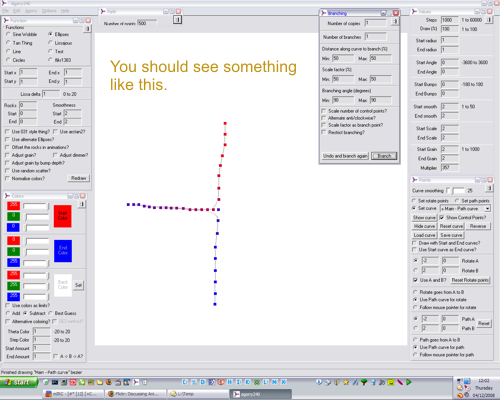Switch to the mIRC taskbar window
This screenshot has height=400, width=500.
tap(73, 394)
